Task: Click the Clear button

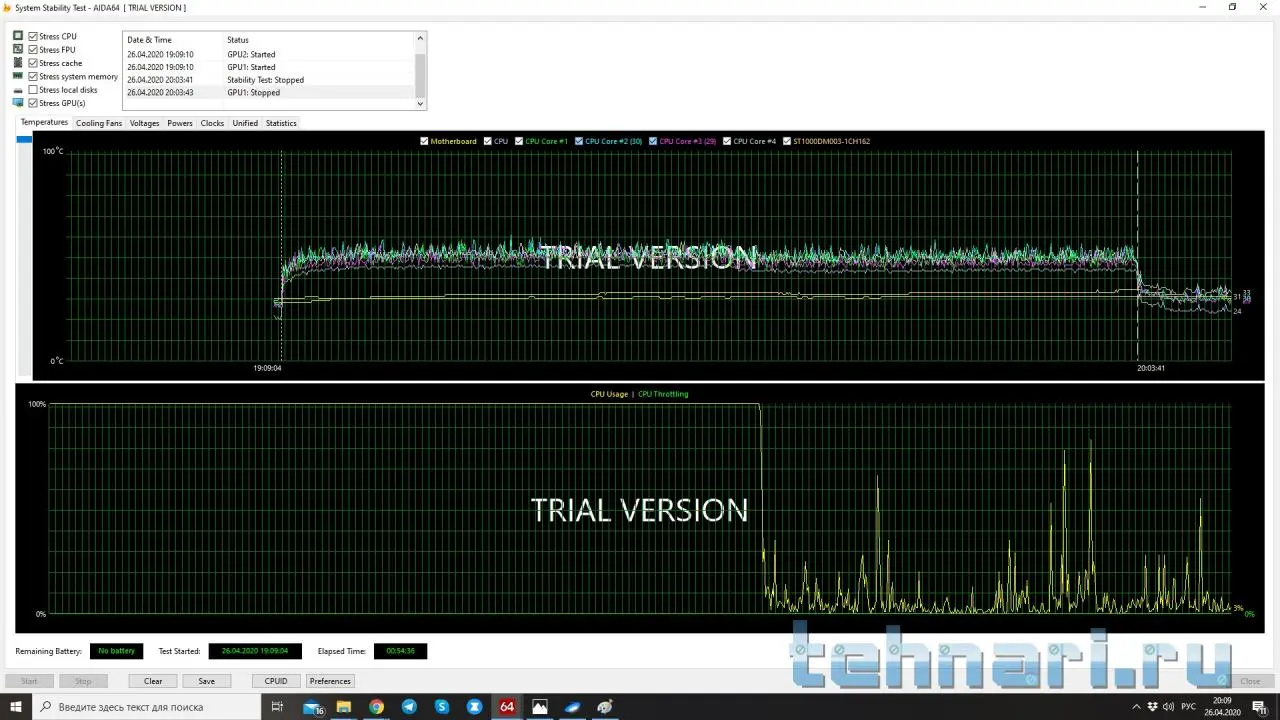Action: pyautogui.click(x=153, y=681)
